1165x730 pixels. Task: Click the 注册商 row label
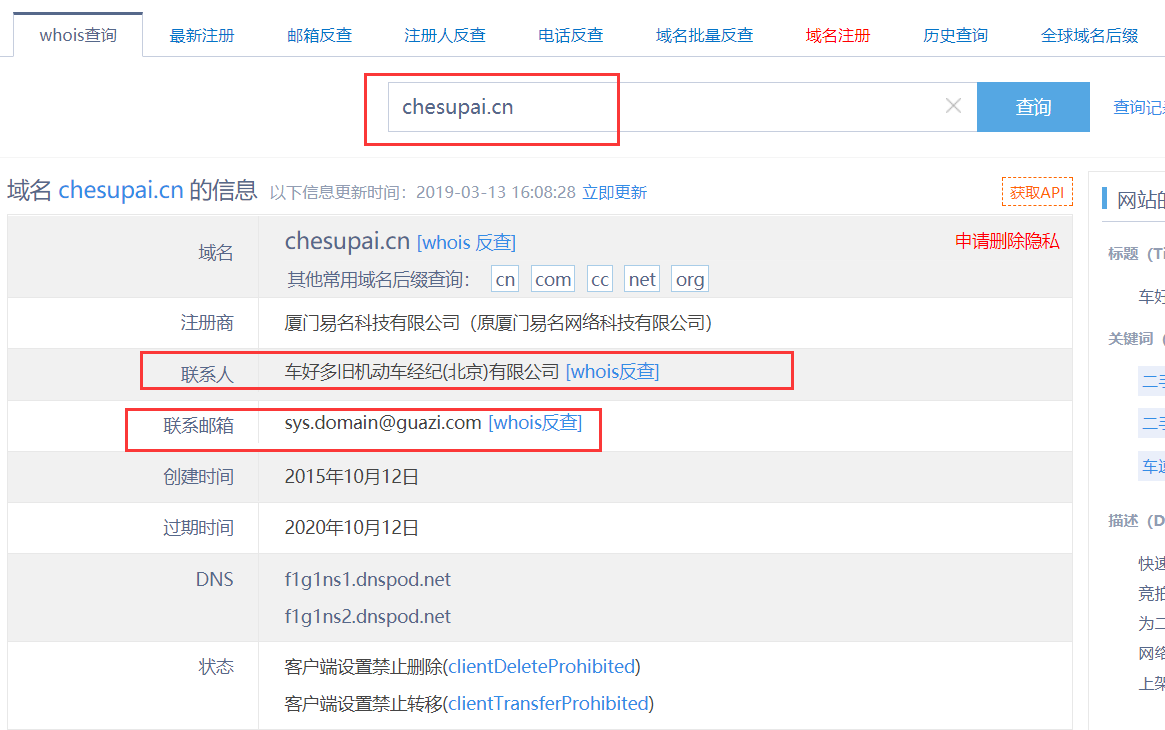coord(207,322)
